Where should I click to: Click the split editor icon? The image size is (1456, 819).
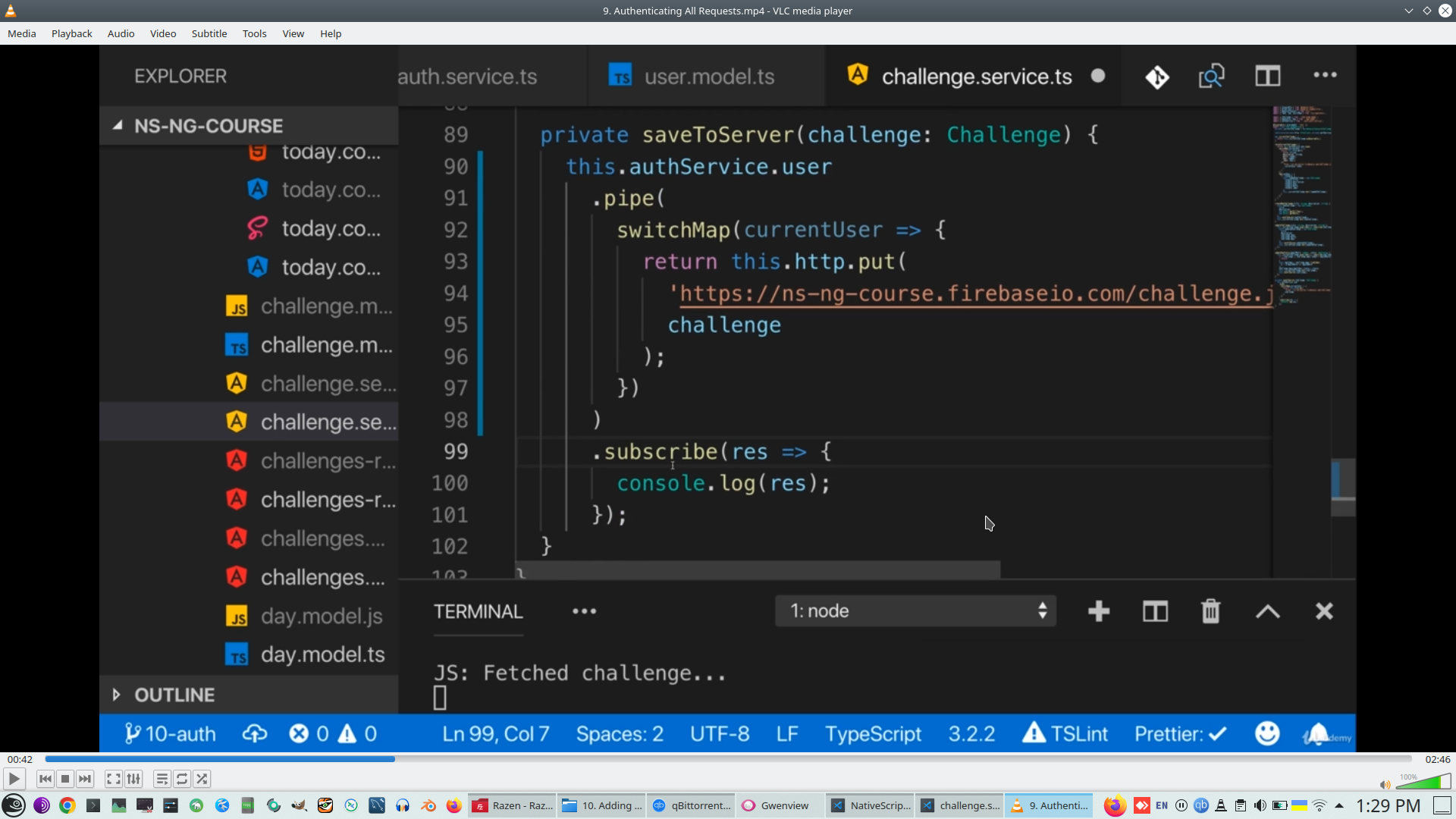click(1267, 76)
